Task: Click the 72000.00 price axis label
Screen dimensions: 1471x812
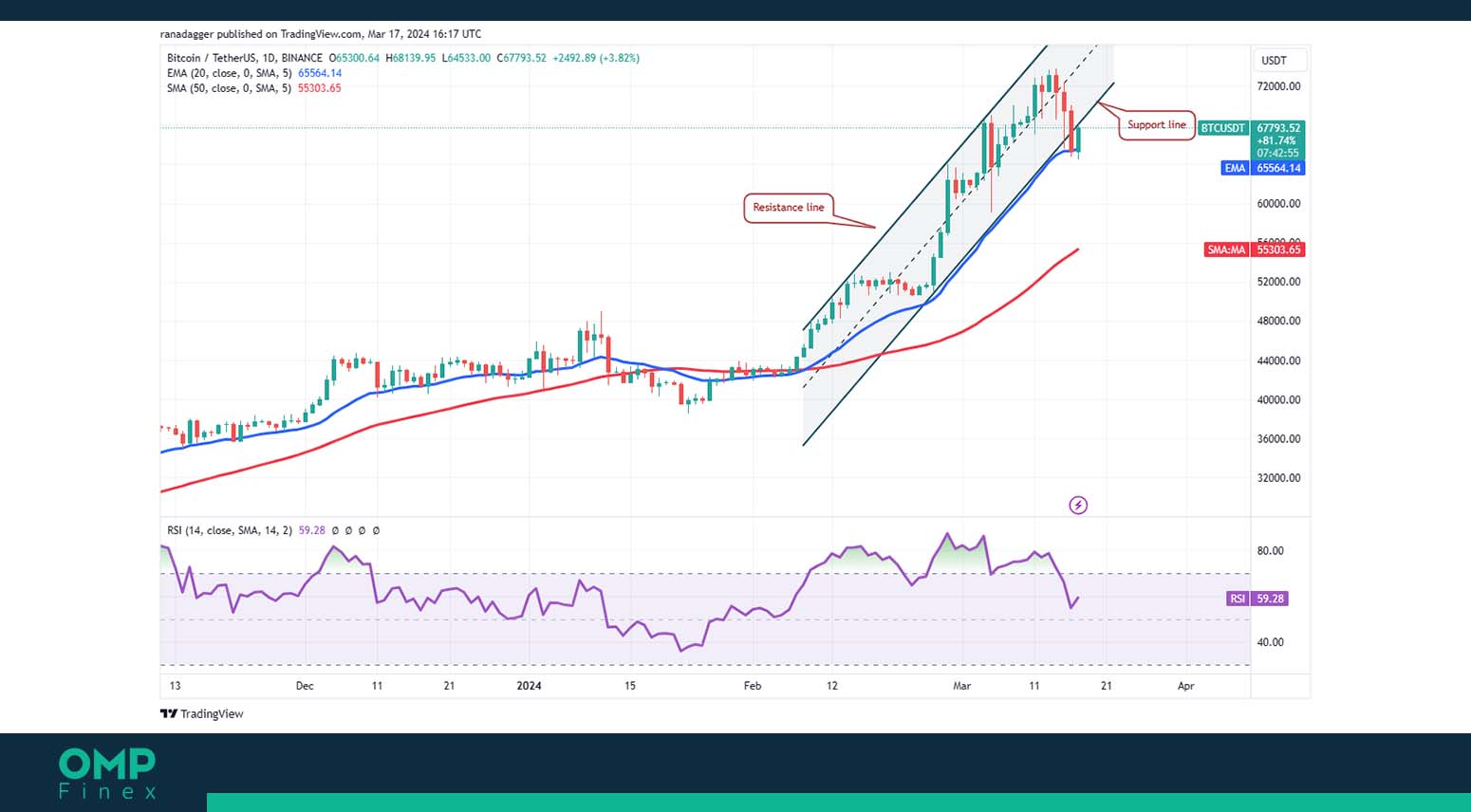Action: (1278, 86)
